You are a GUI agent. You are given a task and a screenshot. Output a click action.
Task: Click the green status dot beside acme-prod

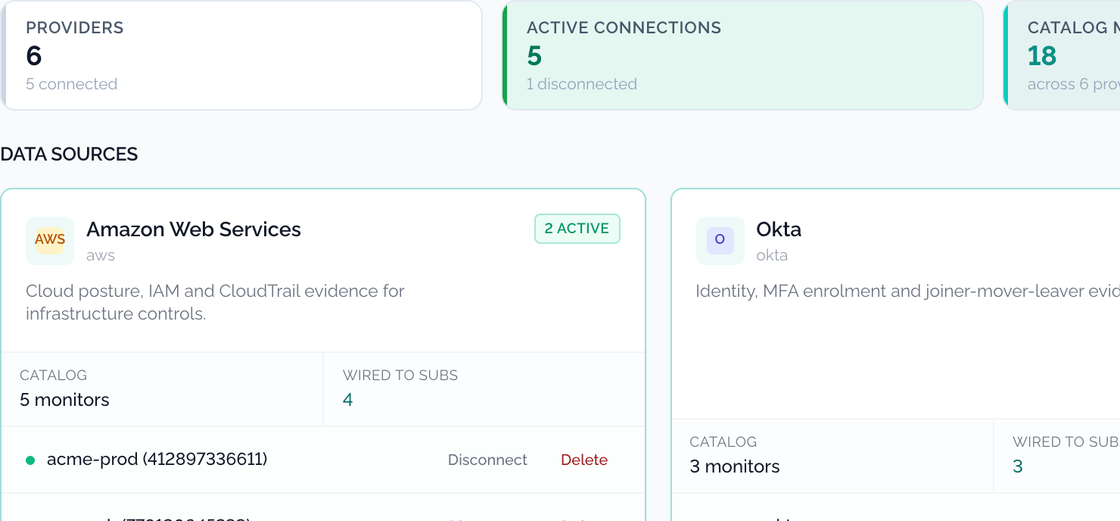(30, 461)
